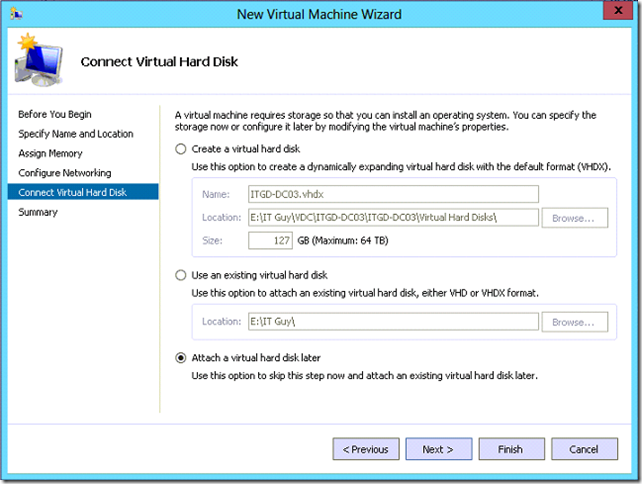The image size is (642, 484).
Task: Select Use an existing virtual hard disk
Action: tap(181, 275)
